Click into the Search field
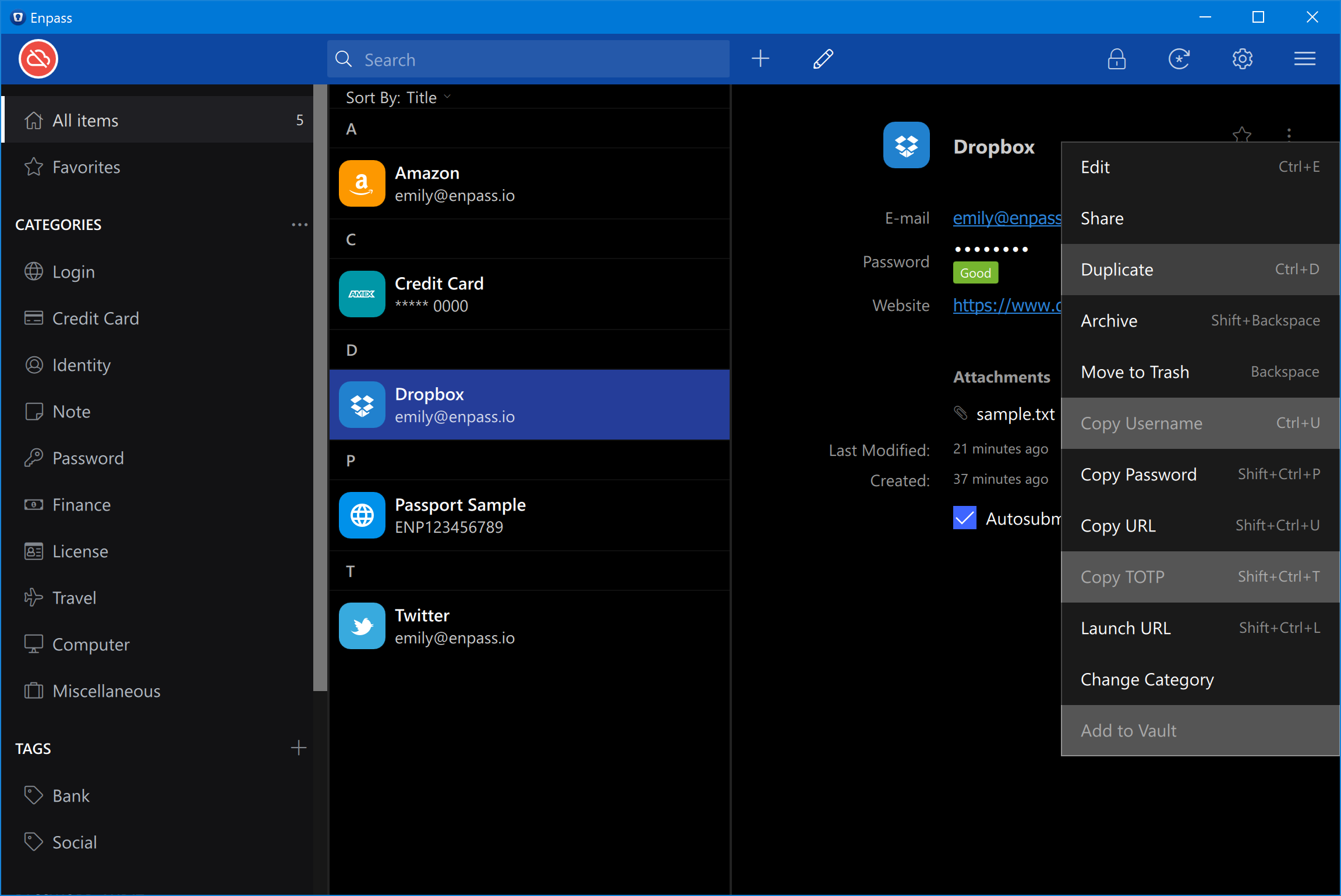 pyautogui.click(x=528, y=59)
